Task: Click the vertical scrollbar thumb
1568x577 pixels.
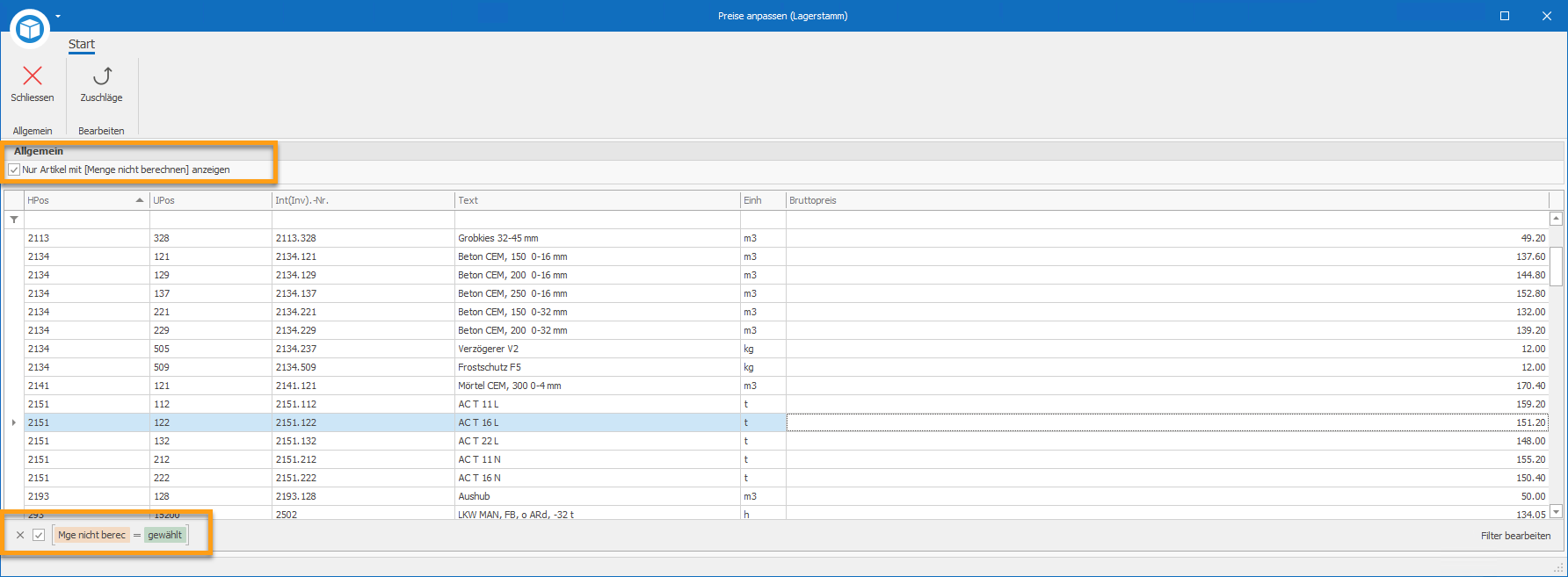Action: click(x=1556, y=266)
